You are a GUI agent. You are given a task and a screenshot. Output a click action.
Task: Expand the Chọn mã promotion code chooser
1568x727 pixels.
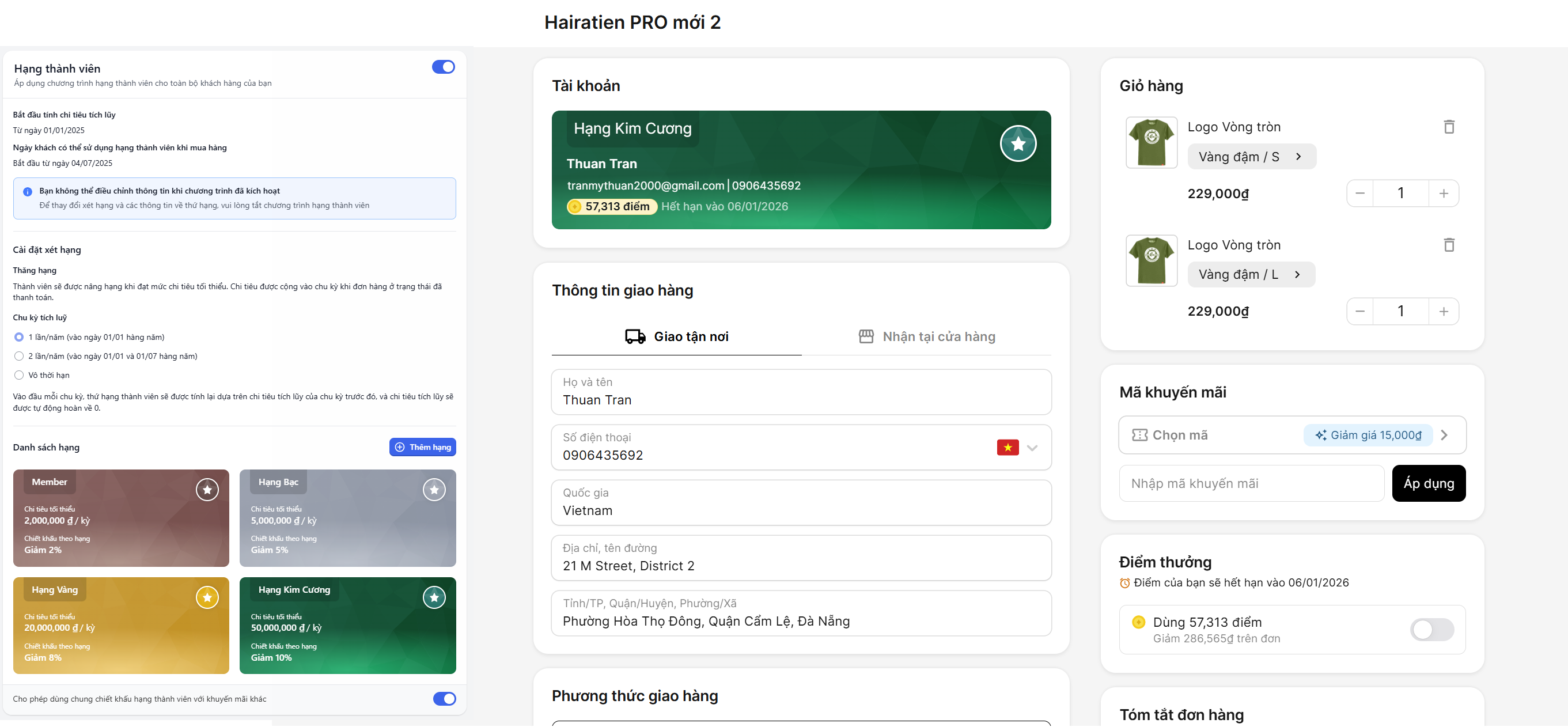click(1291, 436)
